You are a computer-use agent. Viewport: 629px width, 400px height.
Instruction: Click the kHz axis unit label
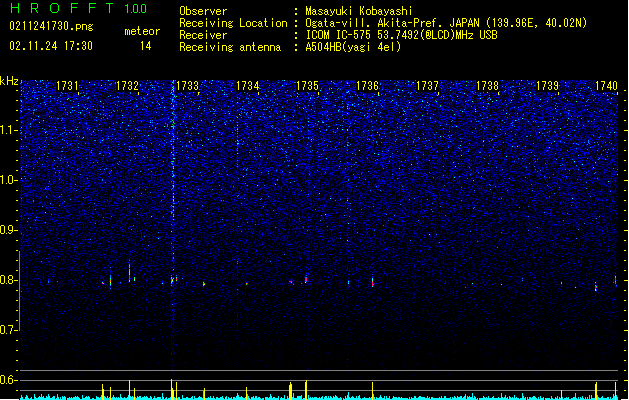tap(9, 81)
